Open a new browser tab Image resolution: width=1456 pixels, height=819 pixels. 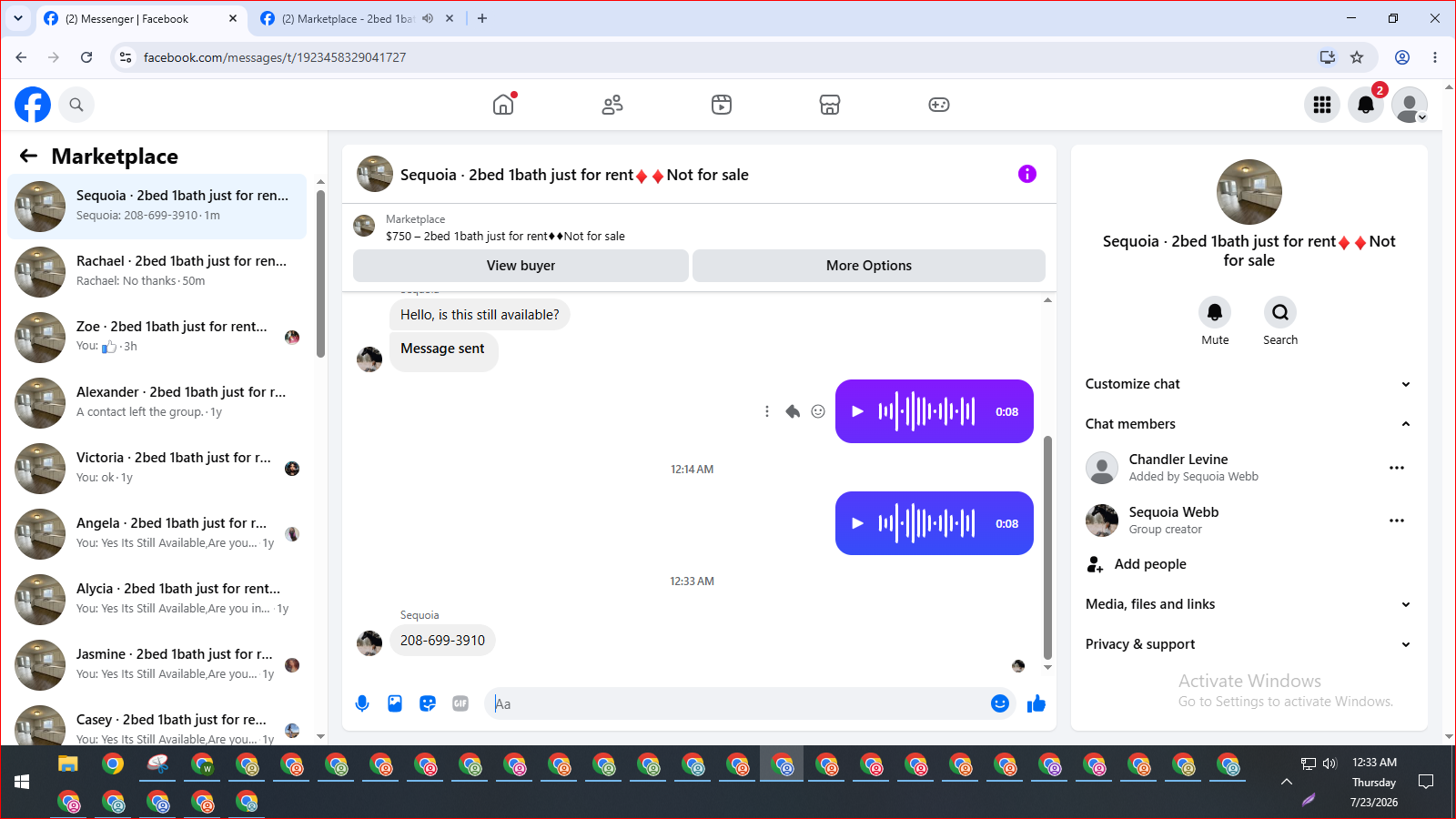482,18
